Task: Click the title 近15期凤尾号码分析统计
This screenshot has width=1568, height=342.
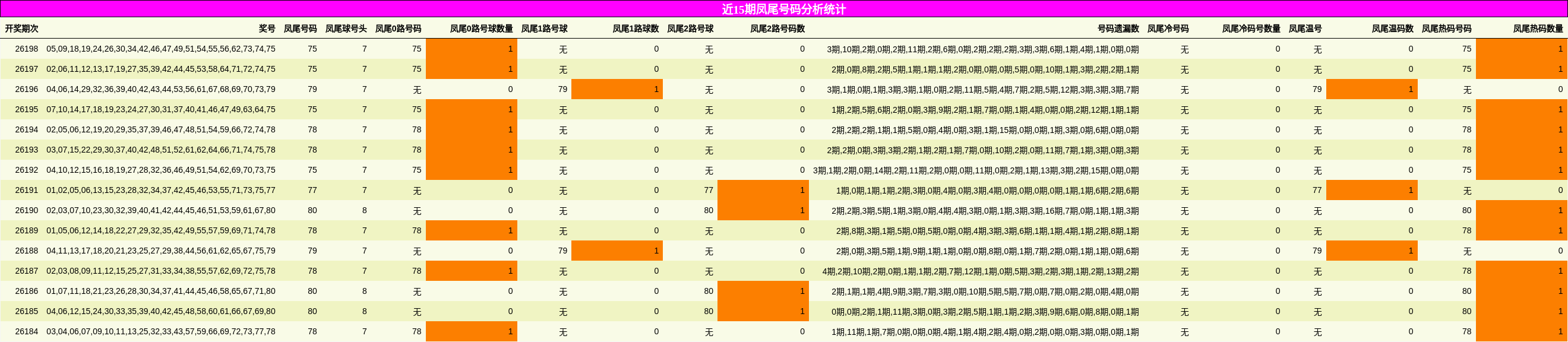Action: [783, 9]
